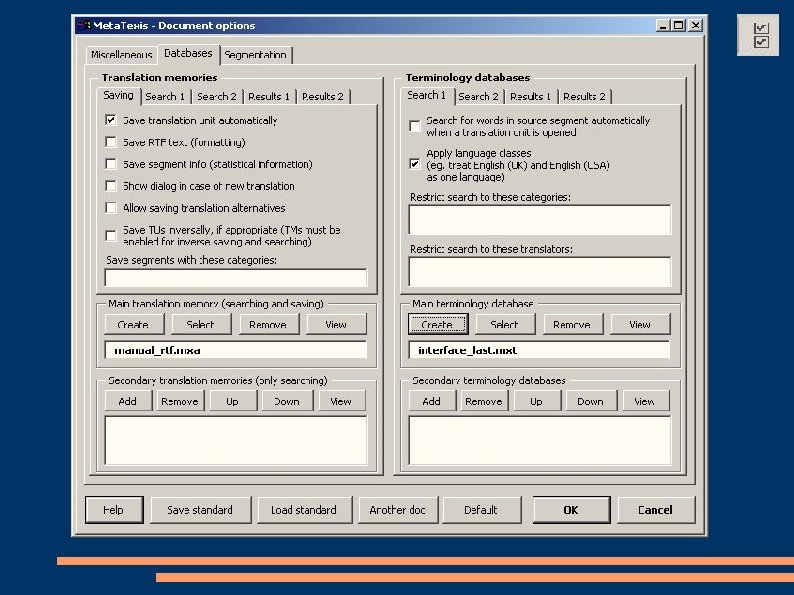Click the interface_last terminology database field
Viewport: 794px width, 595px height.
coord(539,350)
